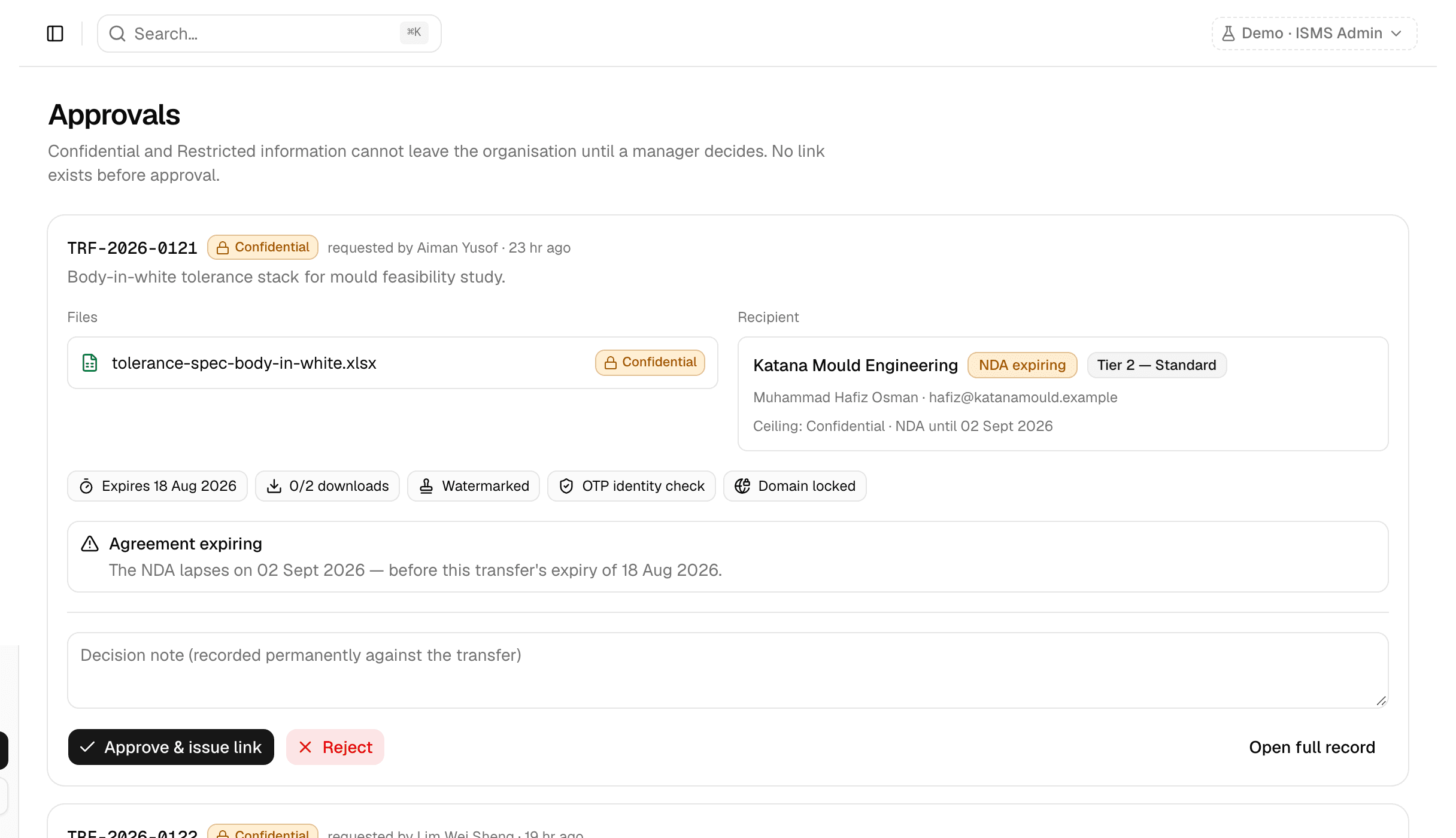
Task: Click the ⌘K shortcut badge
Action: pyautogui.click(x=414, y=32)
